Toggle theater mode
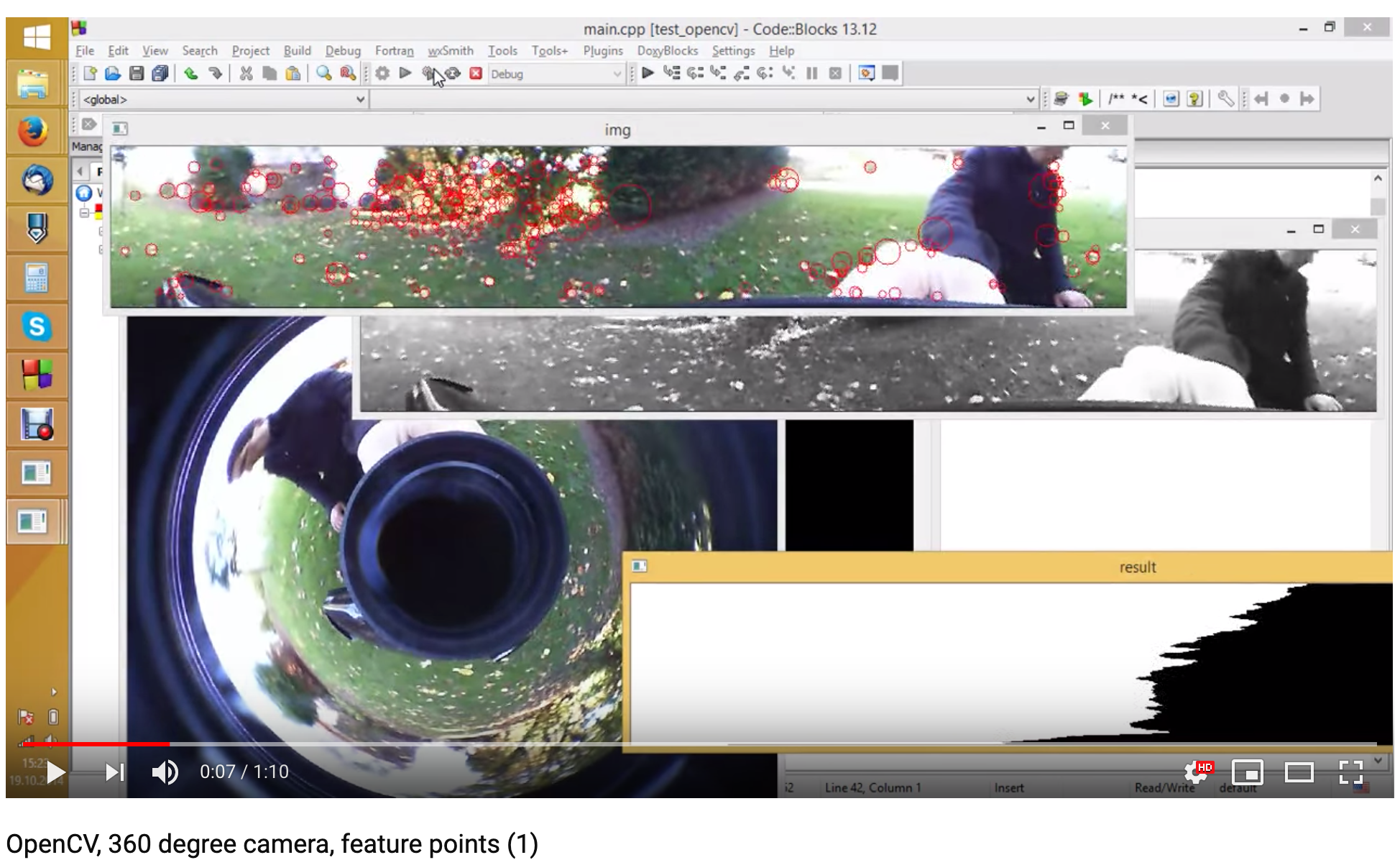1400x860 pixels. tap(1299, 772)
